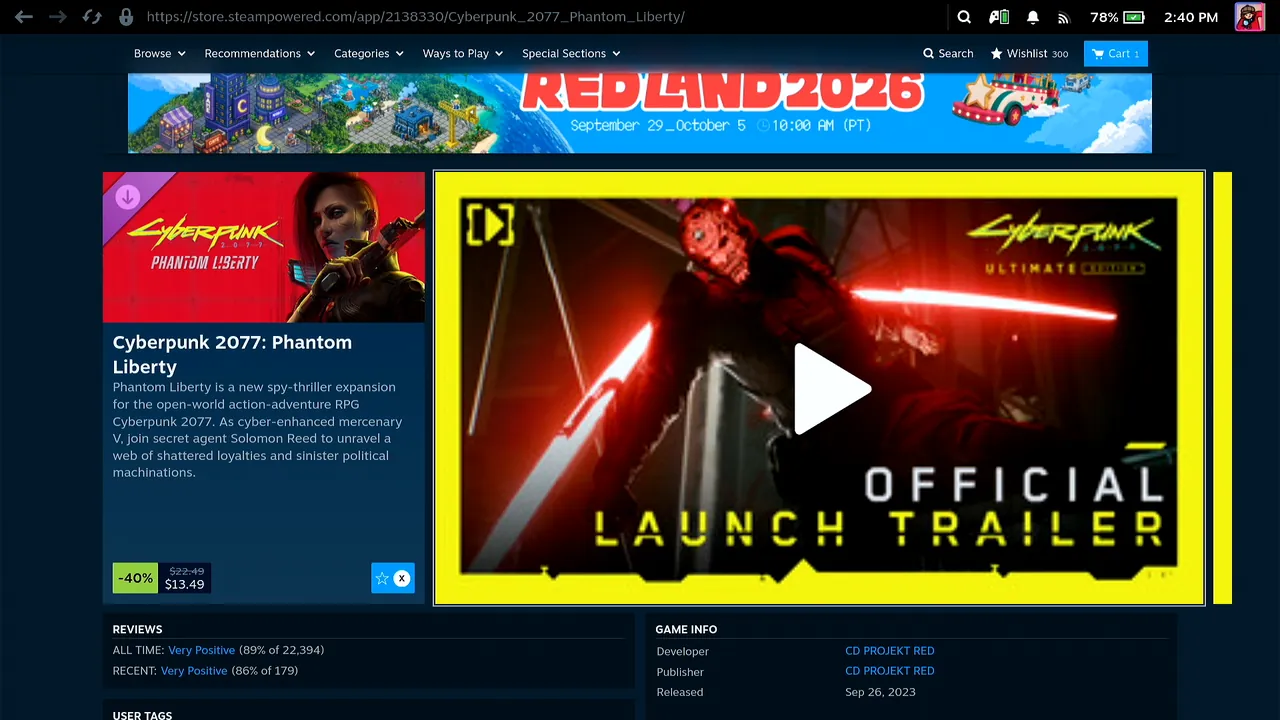Click the 2:40 PM clock
Viewport: 1280px width, 720px height.
[x=1191, y=17]
